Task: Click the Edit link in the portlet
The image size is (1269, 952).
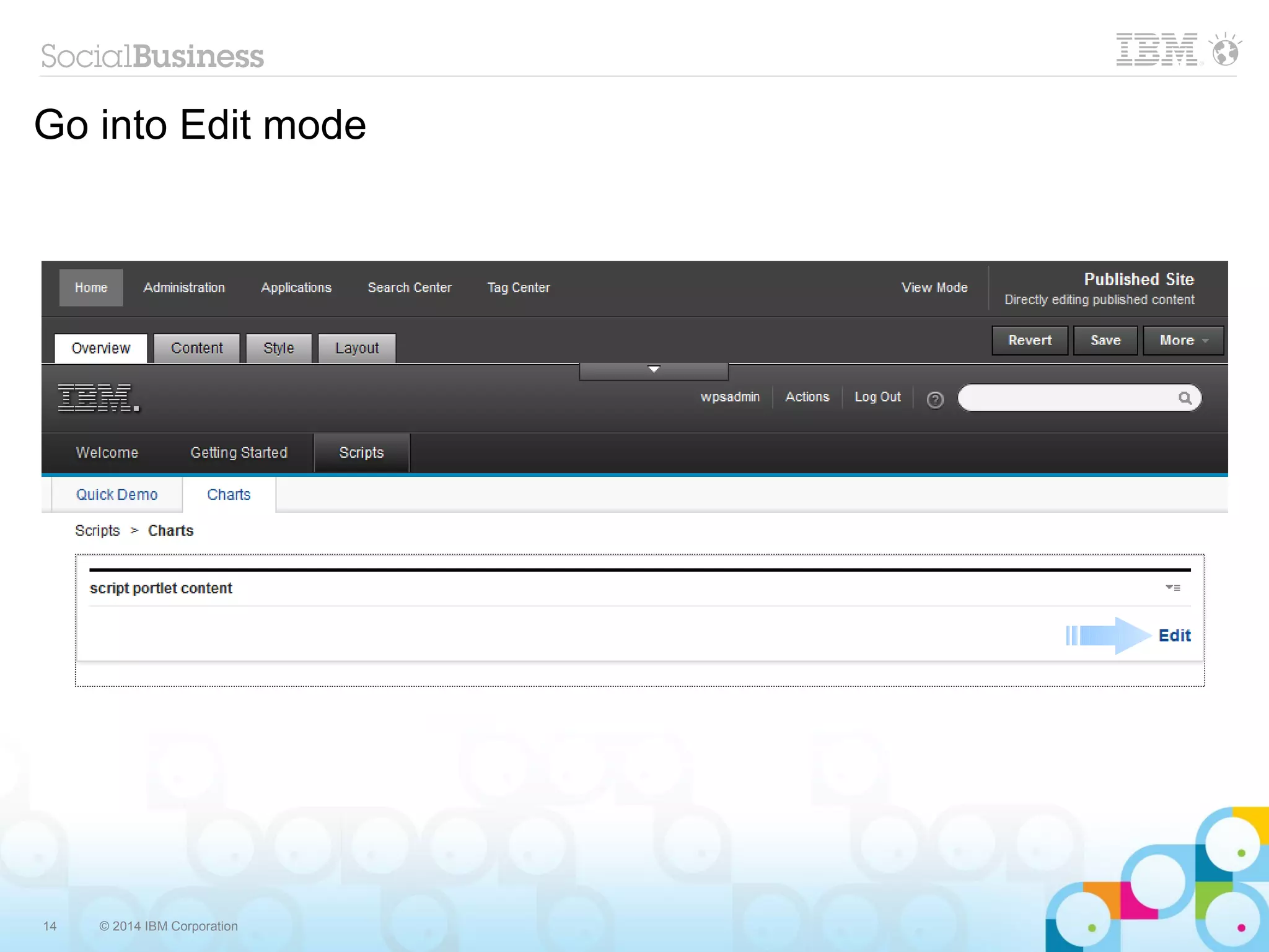Action: click(1174, 635)
